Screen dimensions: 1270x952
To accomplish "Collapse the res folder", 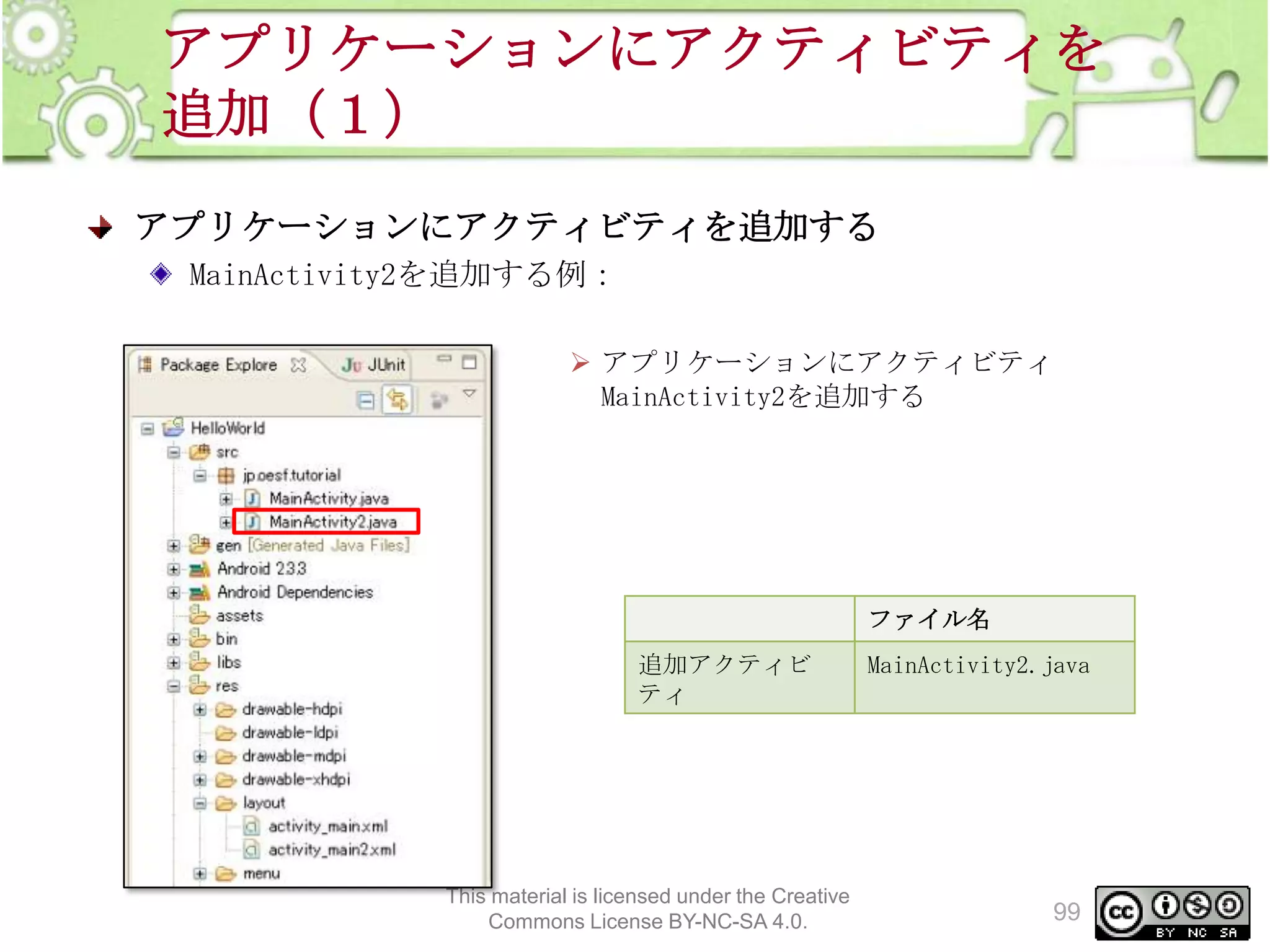I will click(x=174, y=686).
